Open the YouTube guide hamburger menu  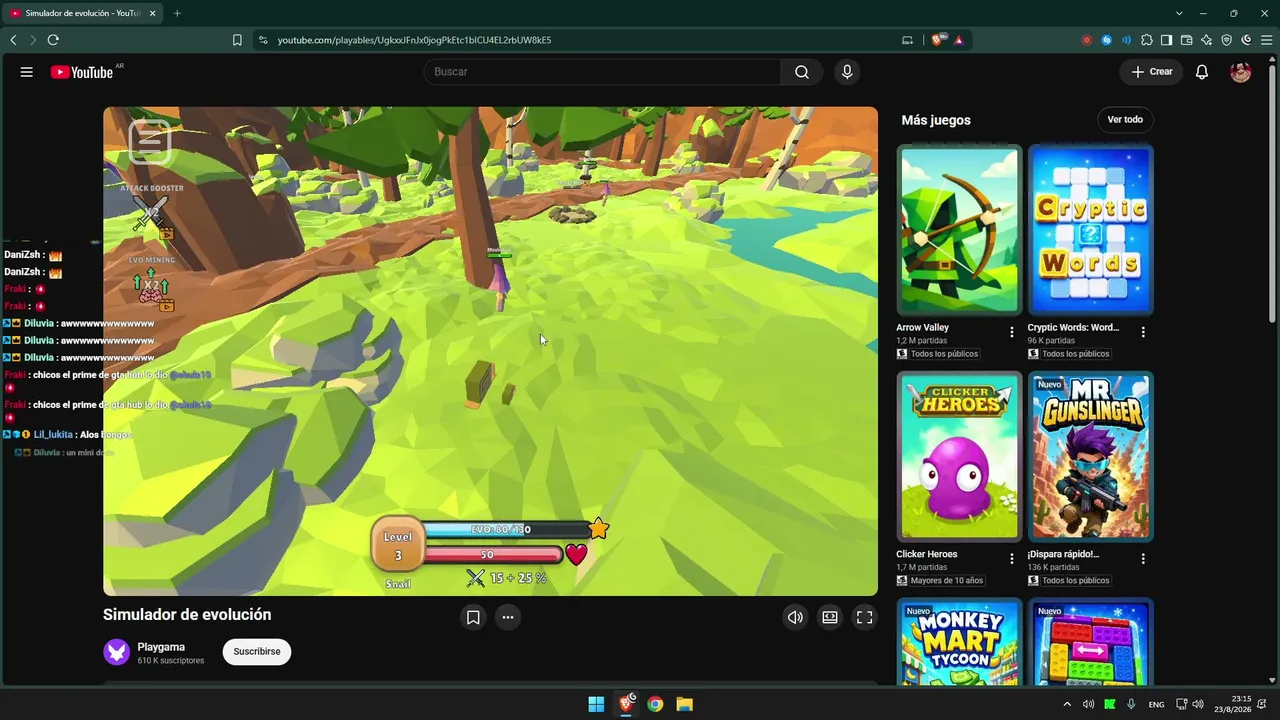[x=27, y=72]
